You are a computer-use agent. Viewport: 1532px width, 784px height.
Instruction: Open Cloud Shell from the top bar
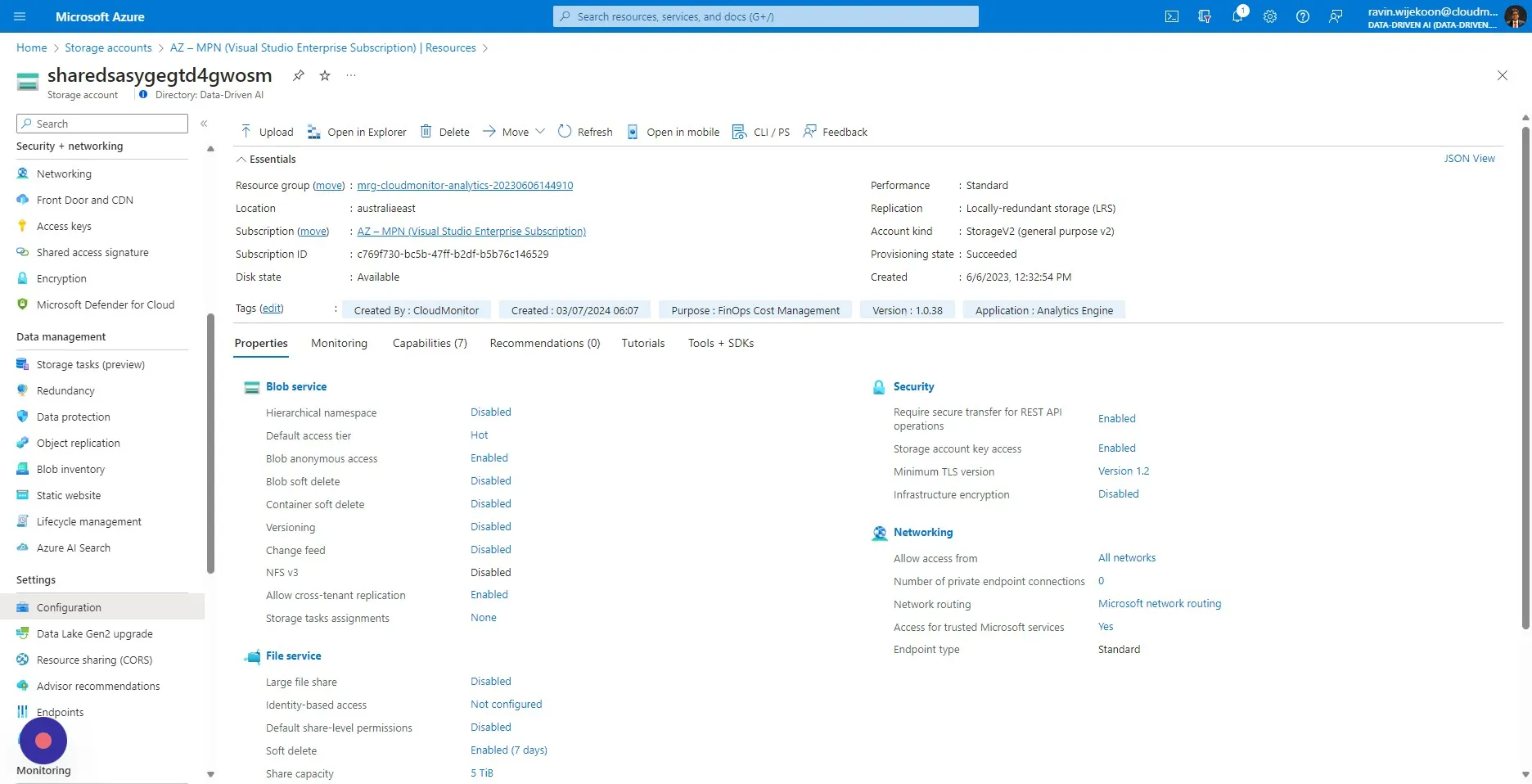point(1172,16)
